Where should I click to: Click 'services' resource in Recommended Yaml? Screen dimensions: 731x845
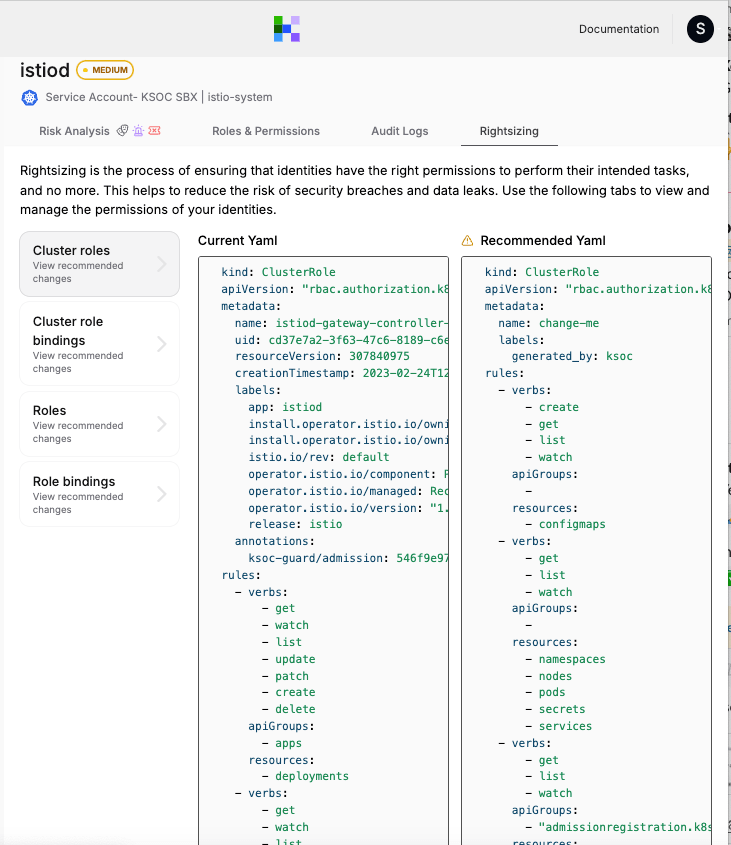565,726
